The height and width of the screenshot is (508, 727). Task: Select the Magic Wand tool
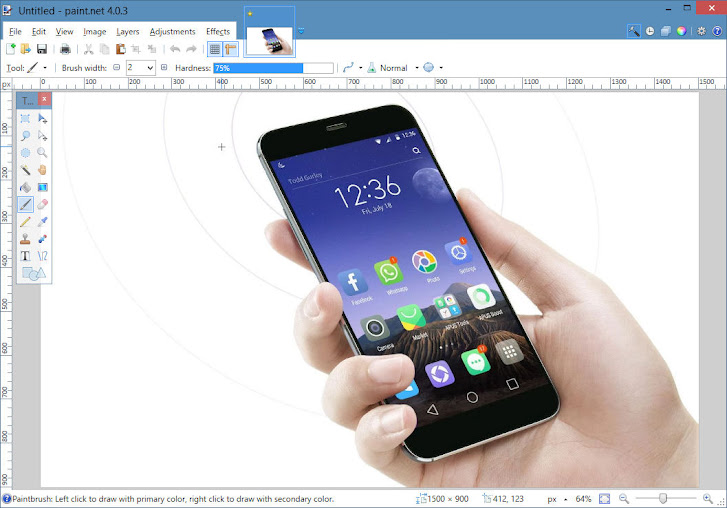[26, 170]
